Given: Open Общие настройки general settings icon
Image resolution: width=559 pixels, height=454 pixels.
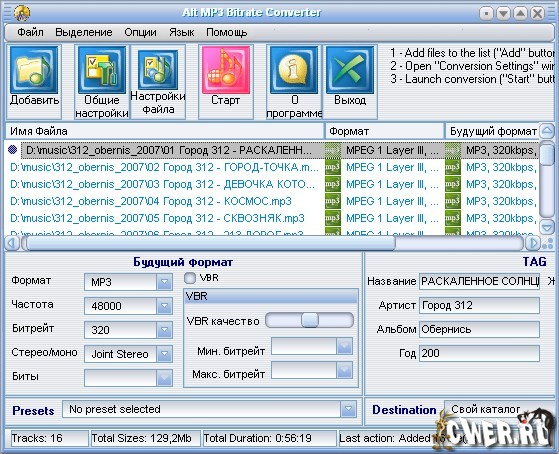Looking at the screenshot, I should click(102, 70).
